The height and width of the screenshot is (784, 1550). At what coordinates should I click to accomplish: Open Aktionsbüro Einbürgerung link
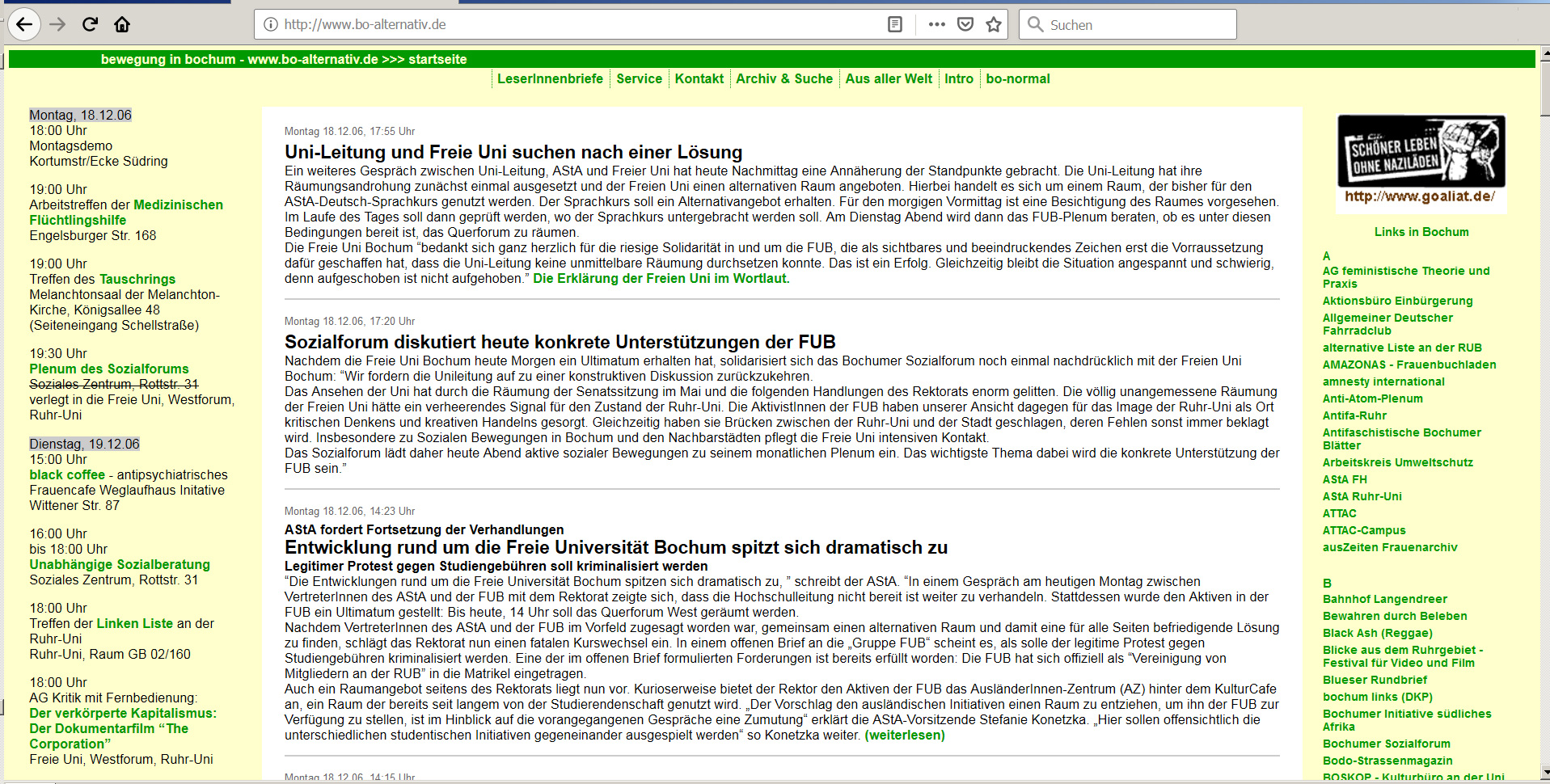(1398, 301)
